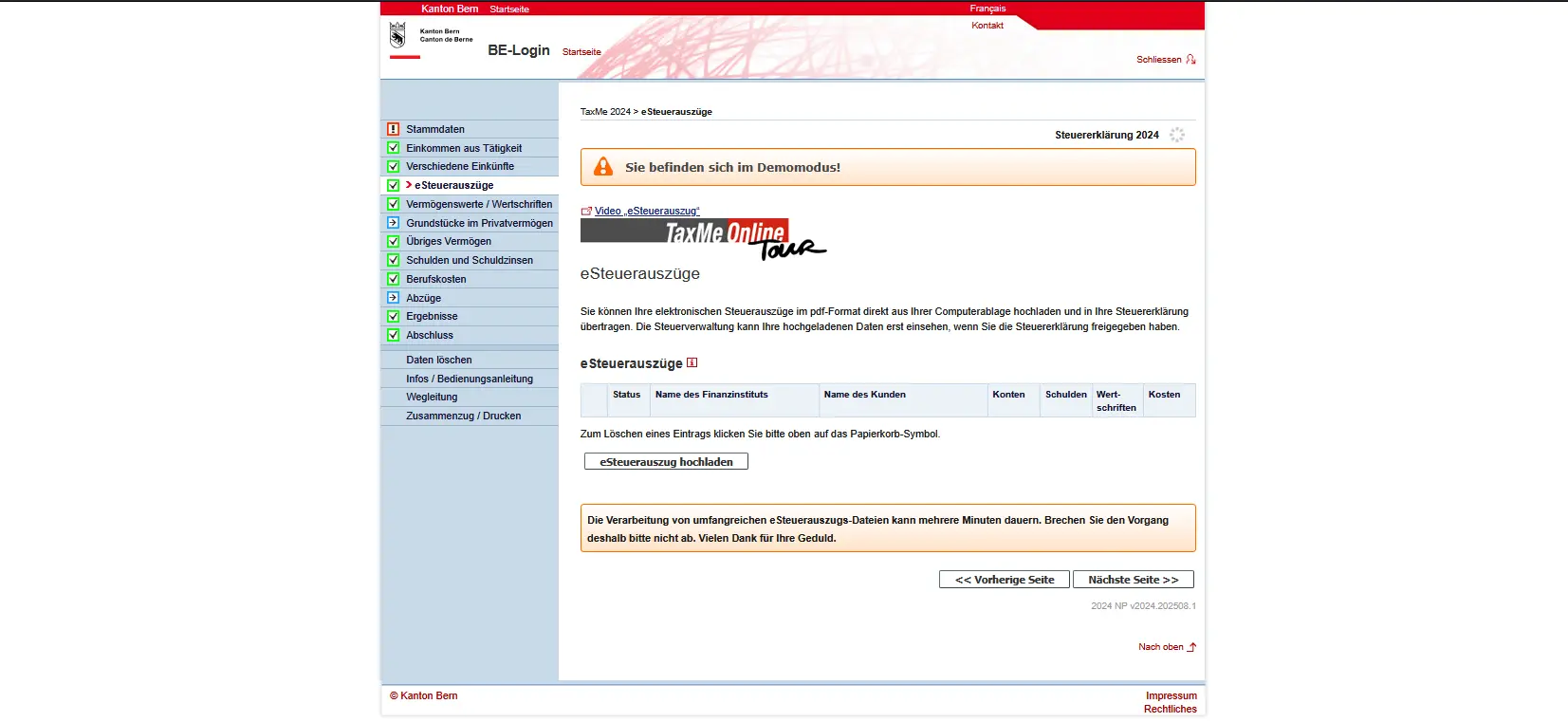This screenshot has width=1568, height=722.
Task: Click the loading spinner next to Steuererklärung 2024
Action: pyautogui.click(x=1177, y=135)
